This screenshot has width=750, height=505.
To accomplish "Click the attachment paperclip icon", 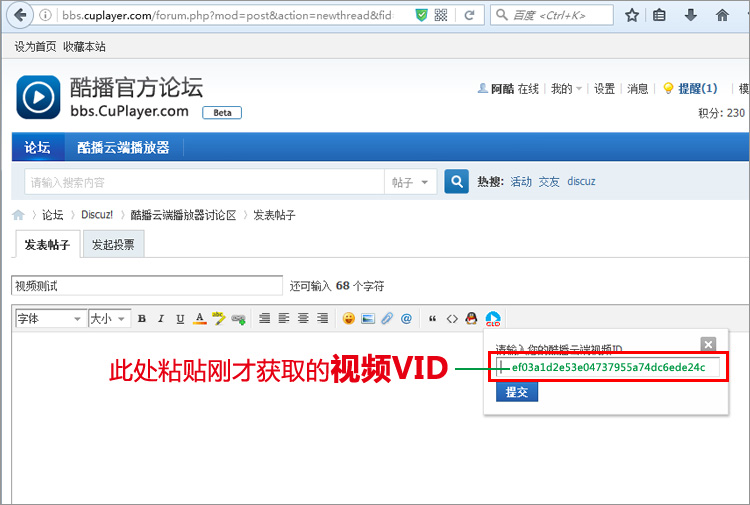I will 387,319.
